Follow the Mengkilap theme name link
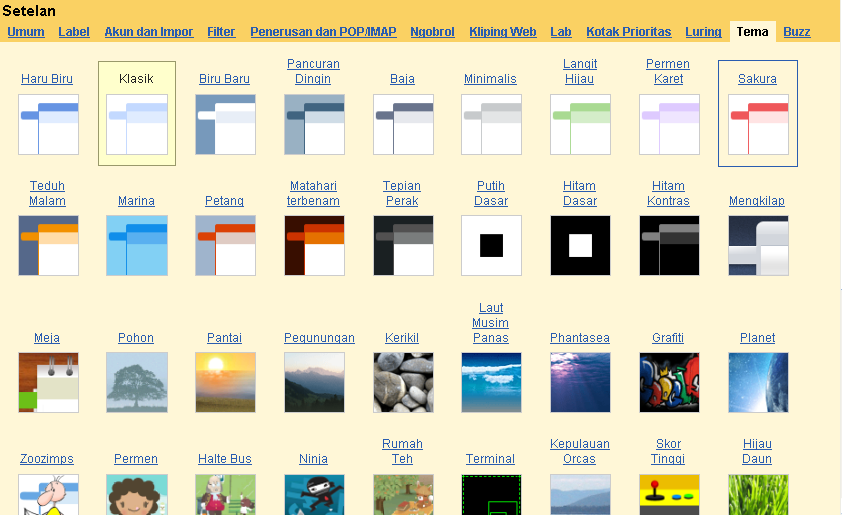Screen dimensions: 842x515 (757, 200)
